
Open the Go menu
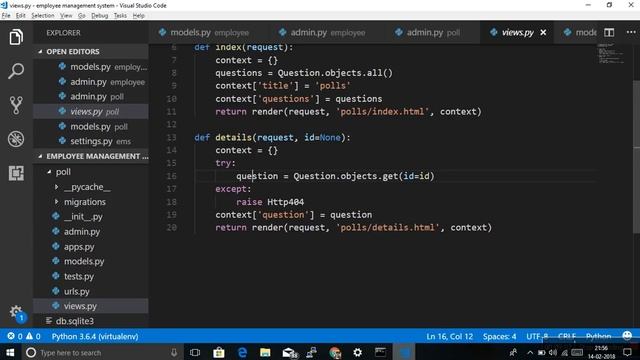tap(82, 16)
